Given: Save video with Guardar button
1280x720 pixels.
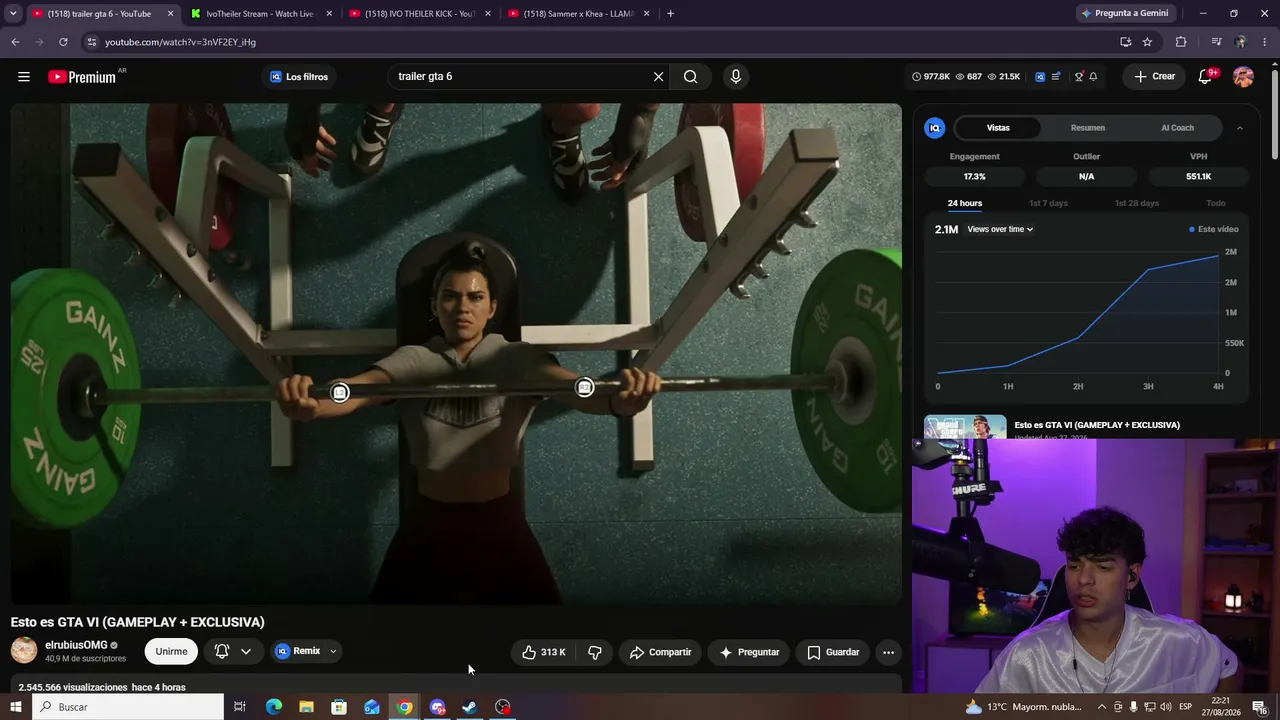Looking at the screenshot, I should click(x=833, y=652).
